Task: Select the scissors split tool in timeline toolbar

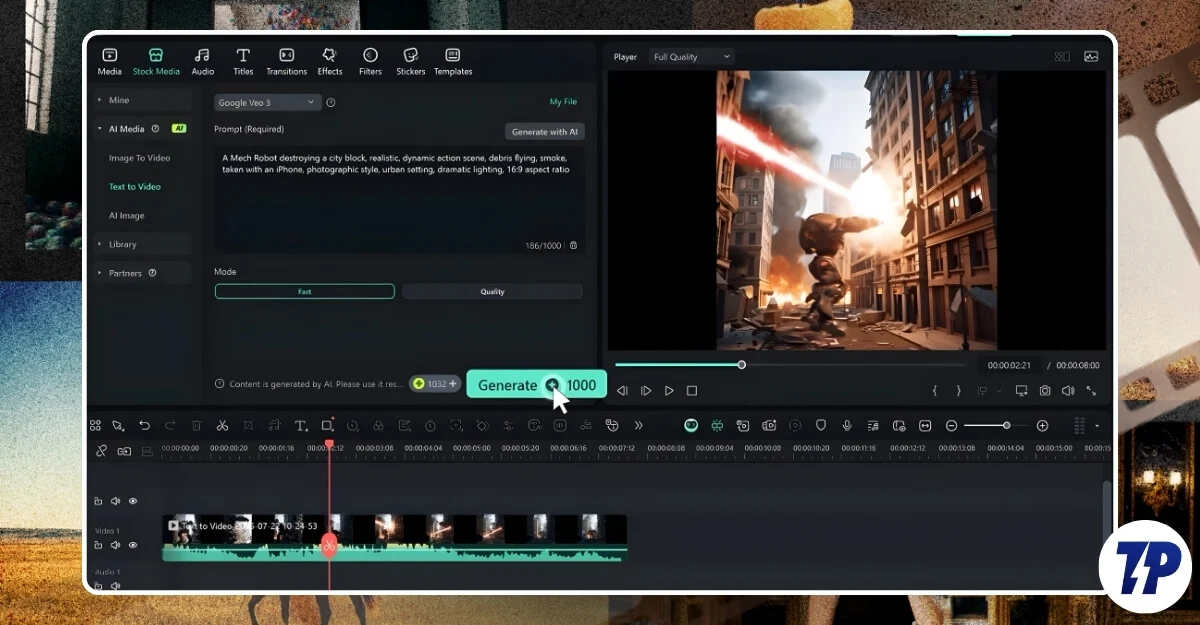Action: (x=222, y=426)
